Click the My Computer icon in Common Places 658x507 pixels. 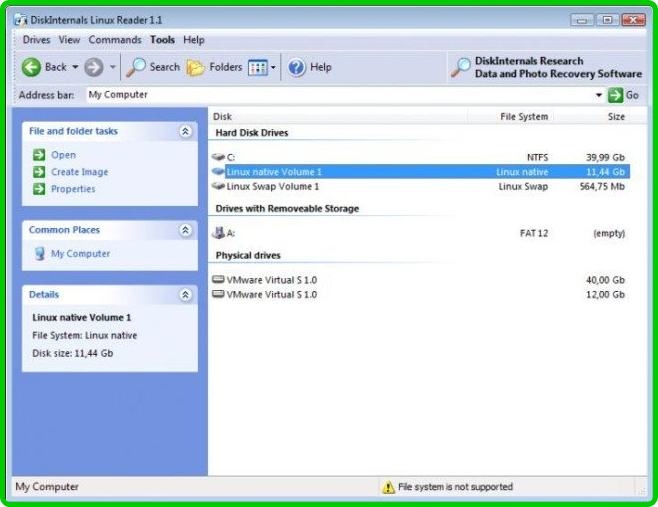coord(40,254)
